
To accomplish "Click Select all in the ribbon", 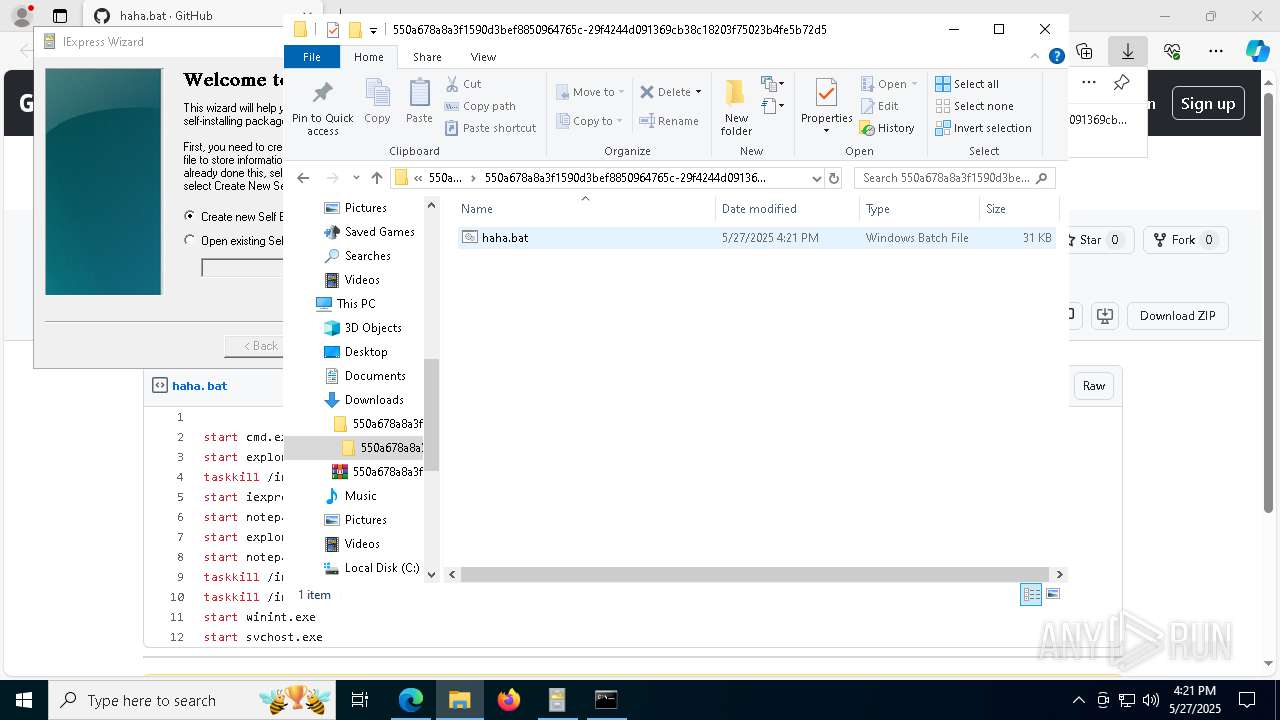I will (x=967, y=84).
